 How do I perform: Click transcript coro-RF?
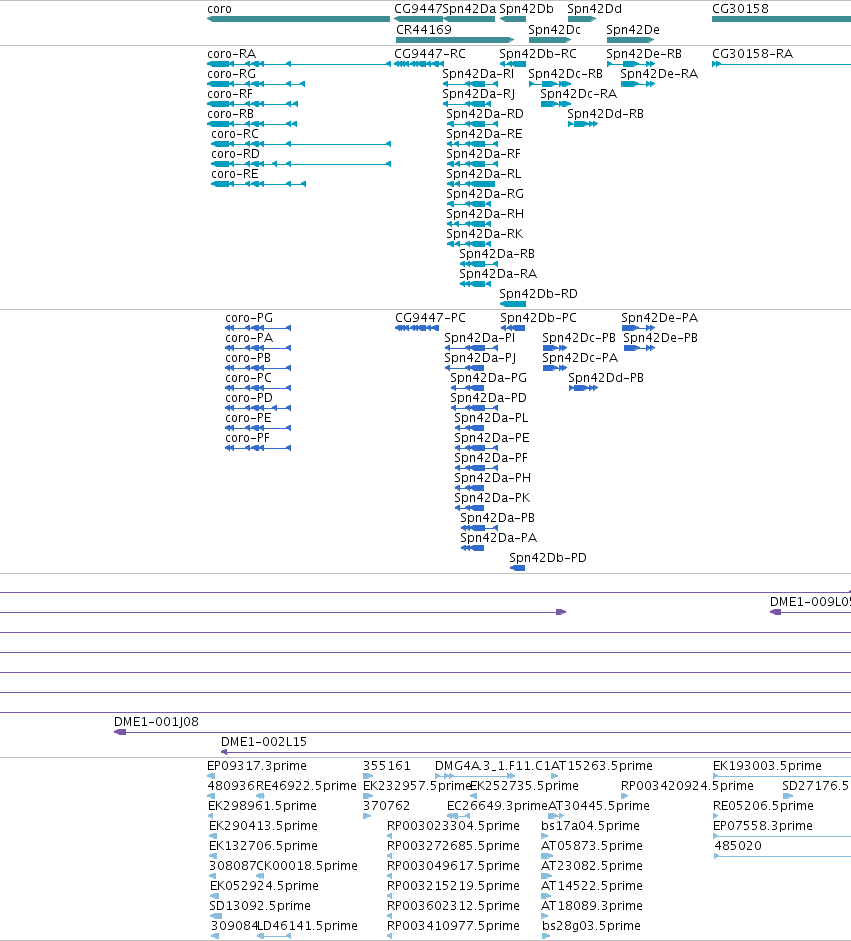click(230, 94)
